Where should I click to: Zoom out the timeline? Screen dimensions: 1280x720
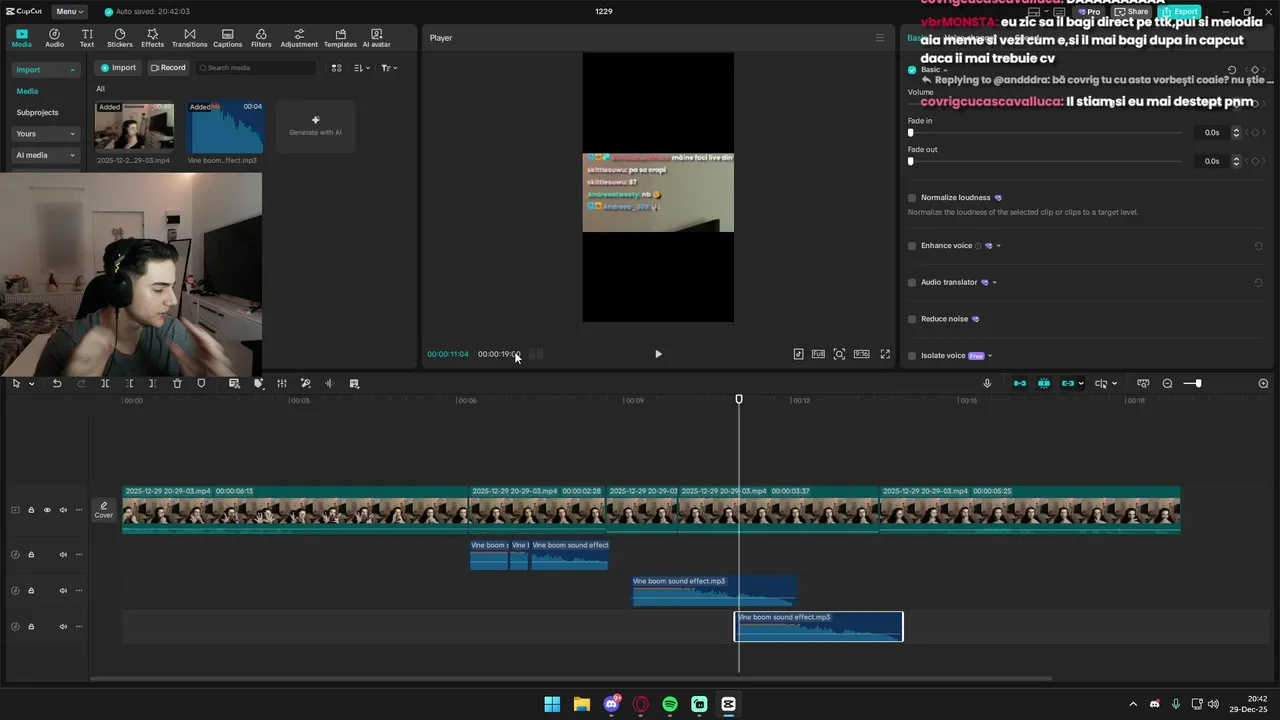tap(1167, 384)
